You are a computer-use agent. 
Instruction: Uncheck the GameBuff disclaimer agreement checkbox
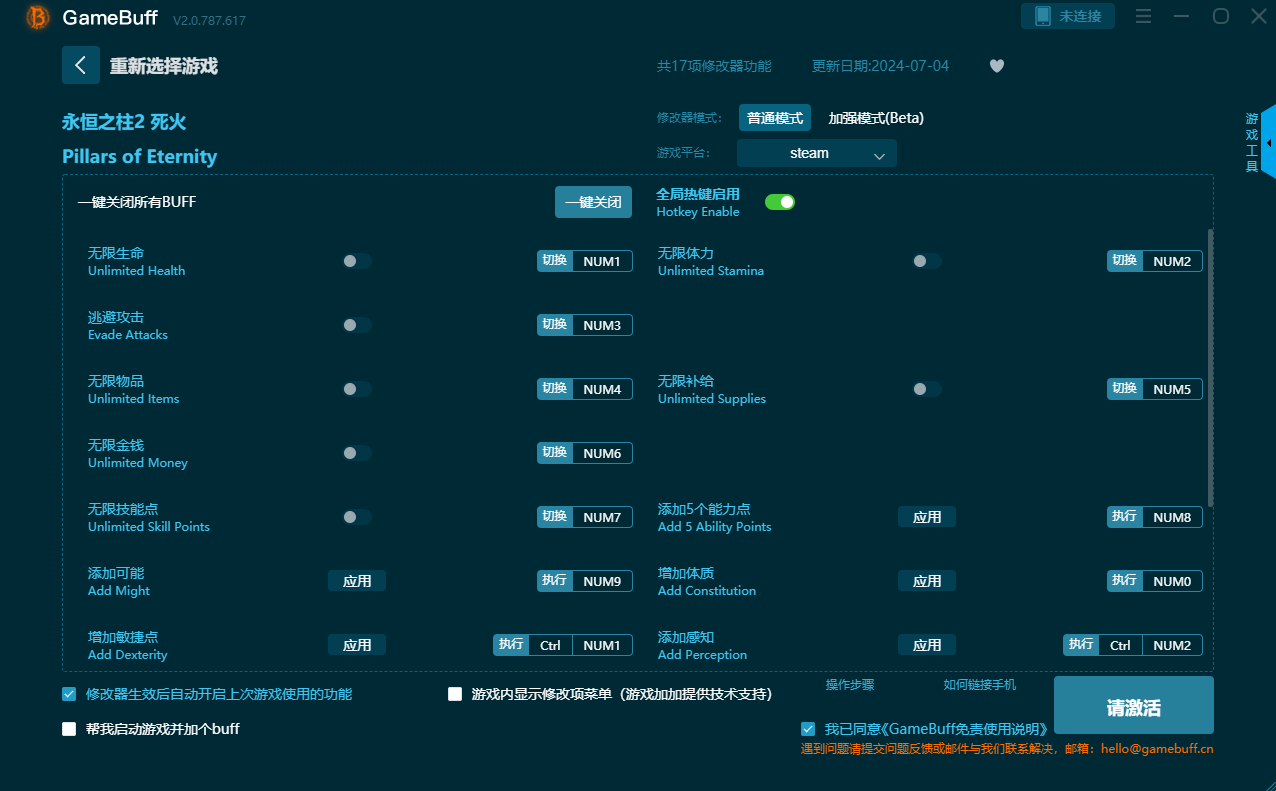(x=808, y=729)
